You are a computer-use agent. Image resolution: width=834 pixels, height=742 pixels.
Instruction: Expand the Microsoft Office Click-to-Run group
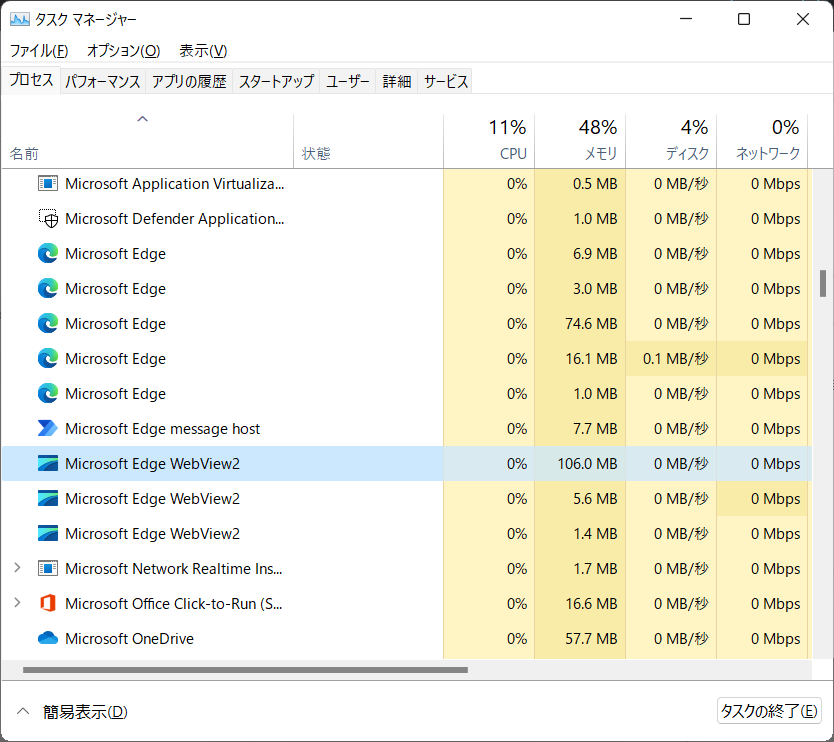pyautogui.click(x=18, y=603)
